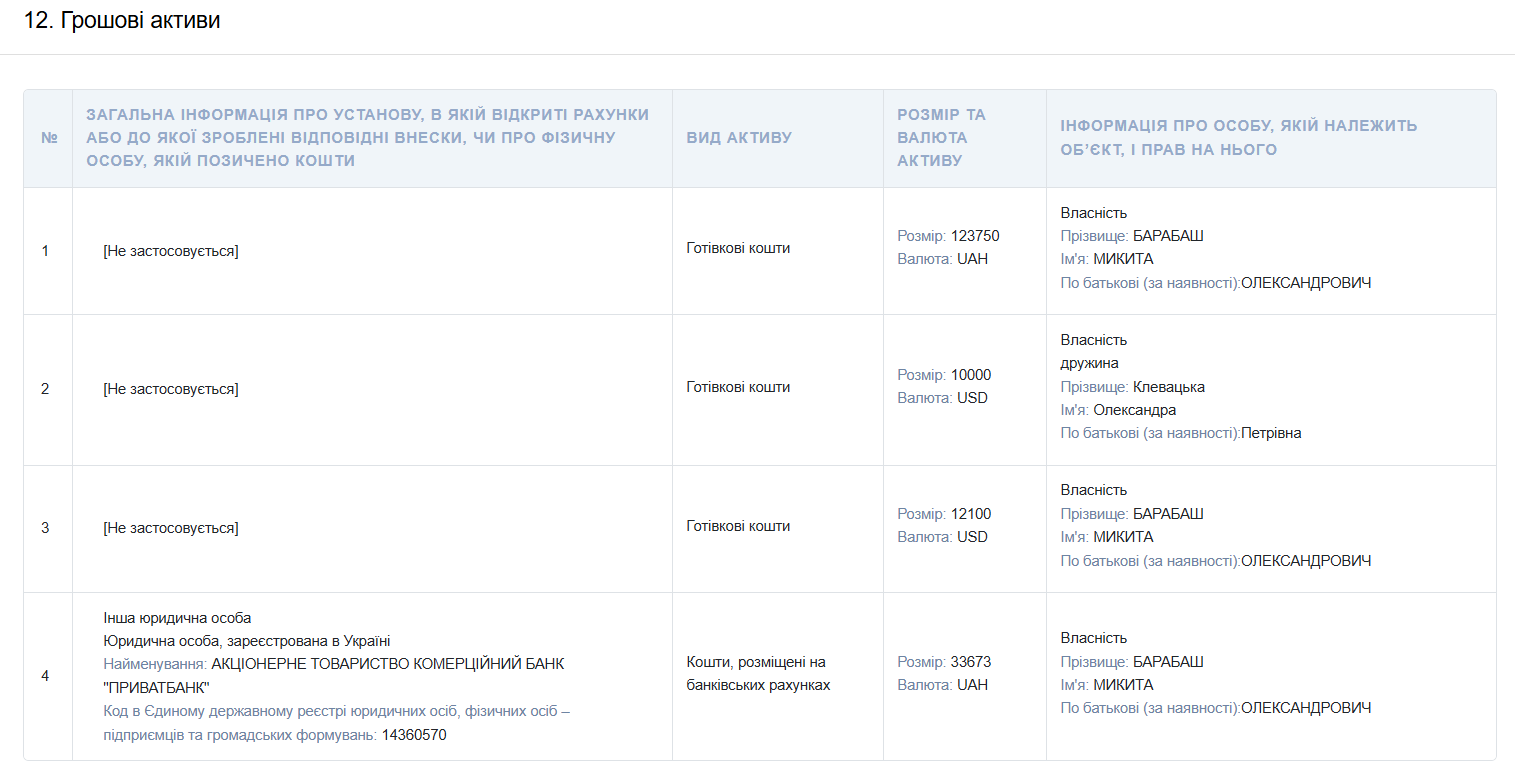Viewport: 1515px width, 776px height.
Task: Click the "дружина" relationship label
Action: click(1089, 363)
